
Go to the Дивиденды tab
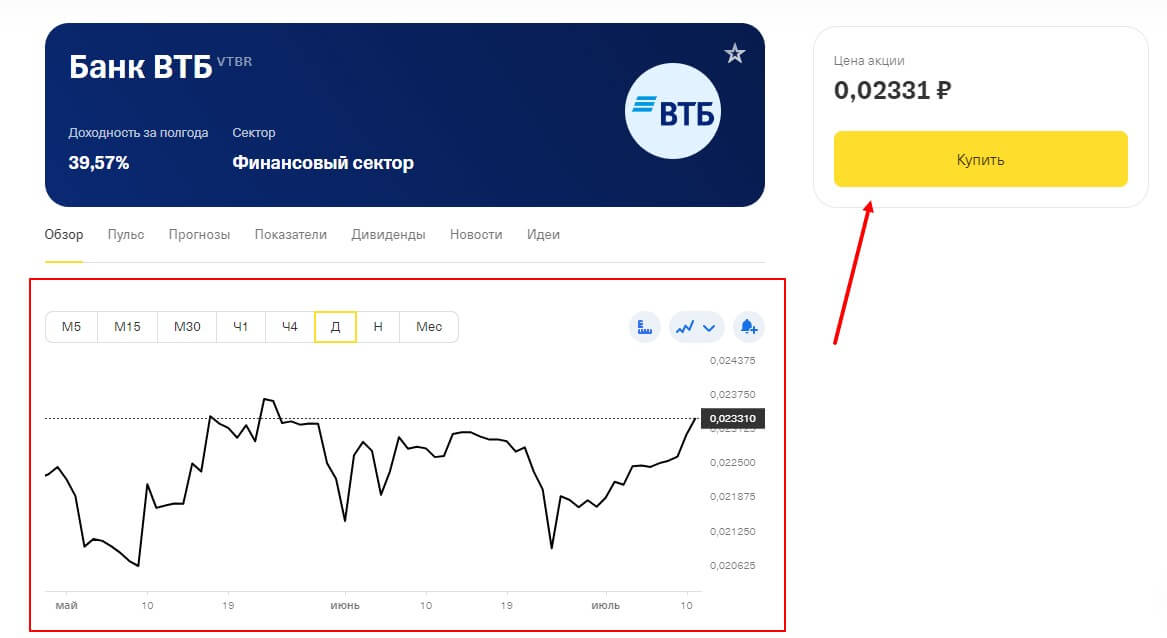pyautogui.click(x=388, y=235)
